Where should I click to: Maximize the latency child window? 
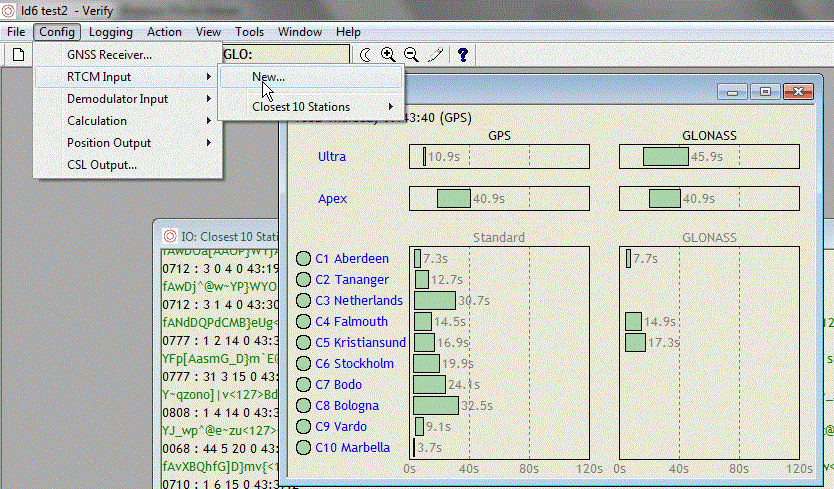(x=765, y=92)
